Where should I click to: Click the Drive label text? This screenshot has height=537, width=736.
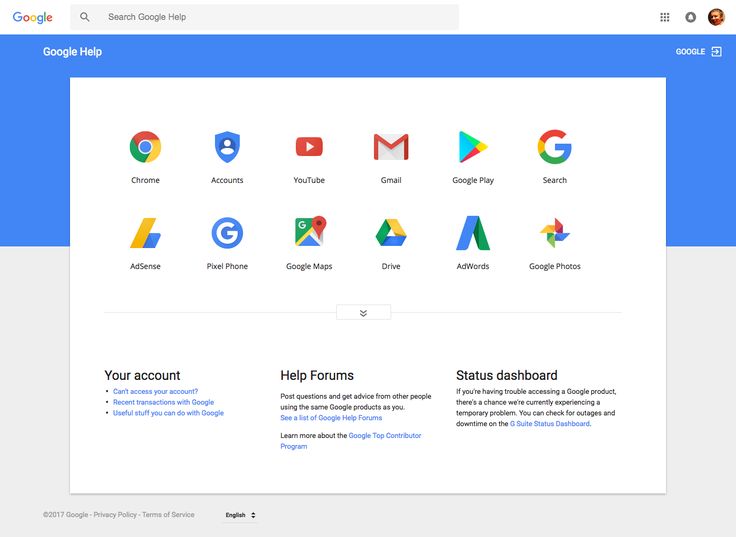click(391, 266)
